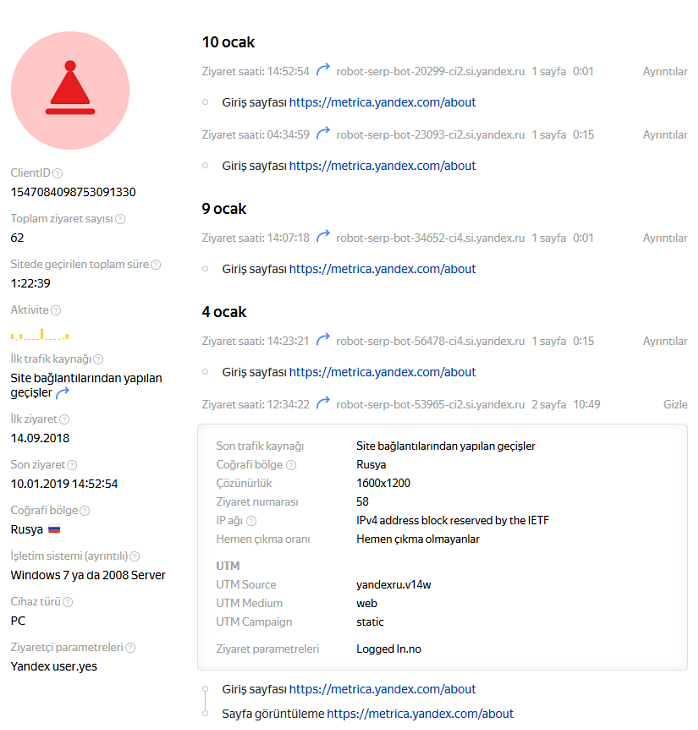The height and width of the screenshot is (730, 698).
Task: Click robot-serp-bot-23093 source text
Action: 430,135
